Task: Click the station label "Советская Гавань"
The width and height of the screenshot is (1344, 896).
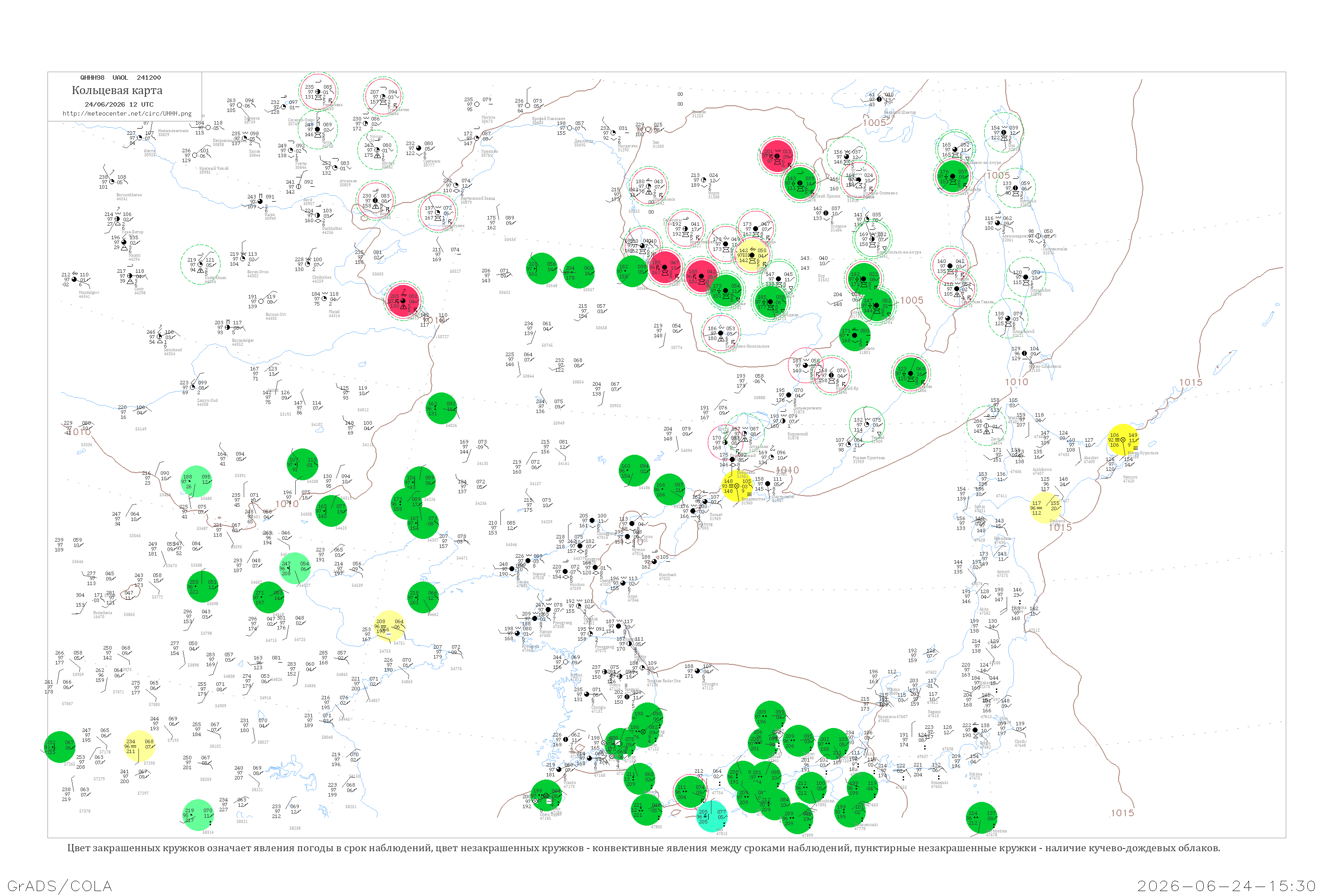Action: pos(978,302)
